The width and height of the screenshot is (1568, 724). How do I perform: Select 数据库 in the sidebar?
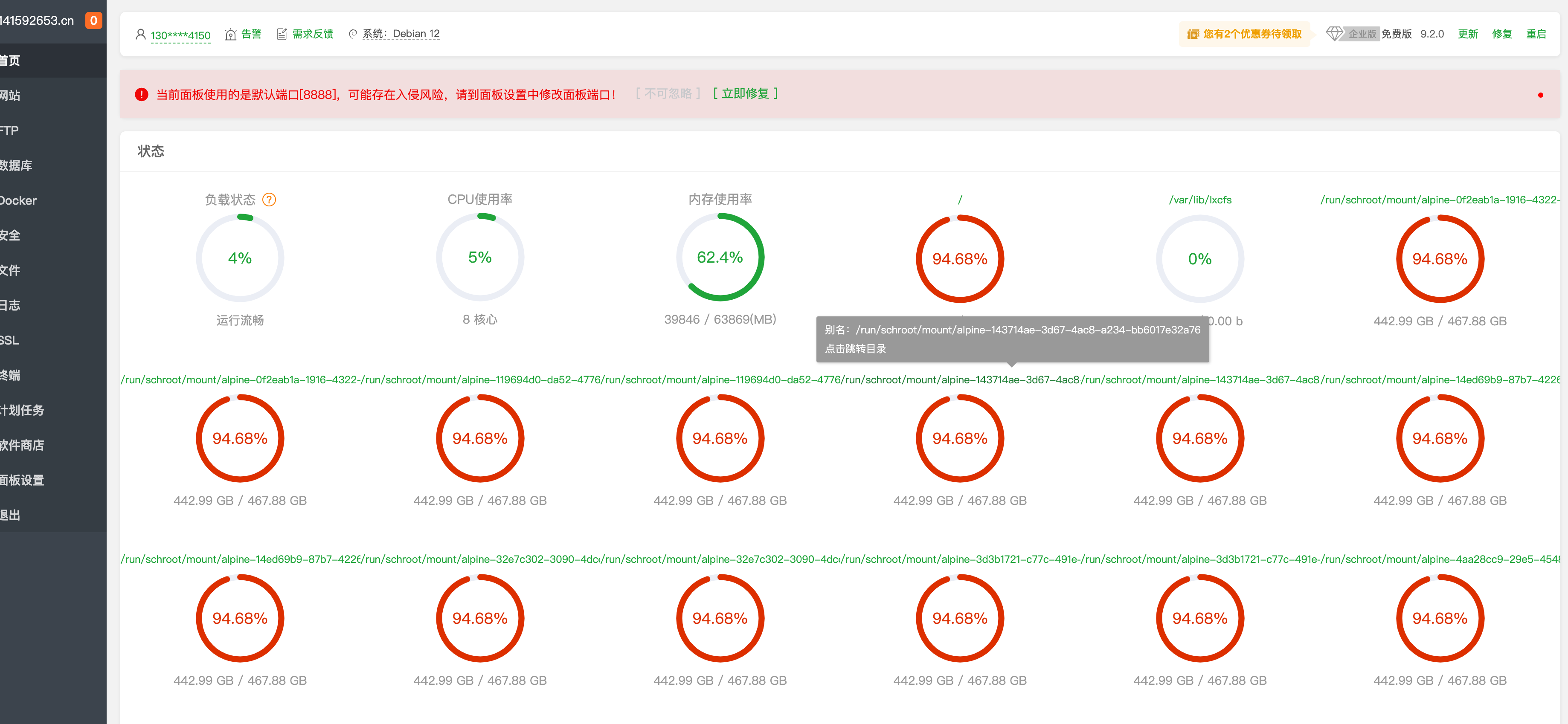point(53,165)
